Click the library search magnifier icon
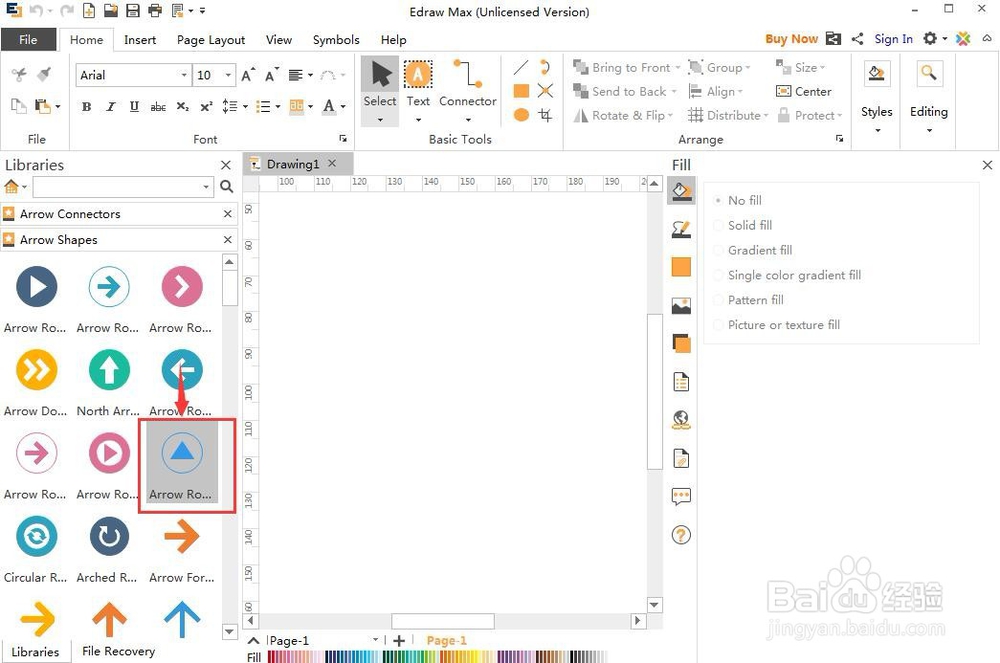This screenshot has width=1000, height=663. [226, 186]
